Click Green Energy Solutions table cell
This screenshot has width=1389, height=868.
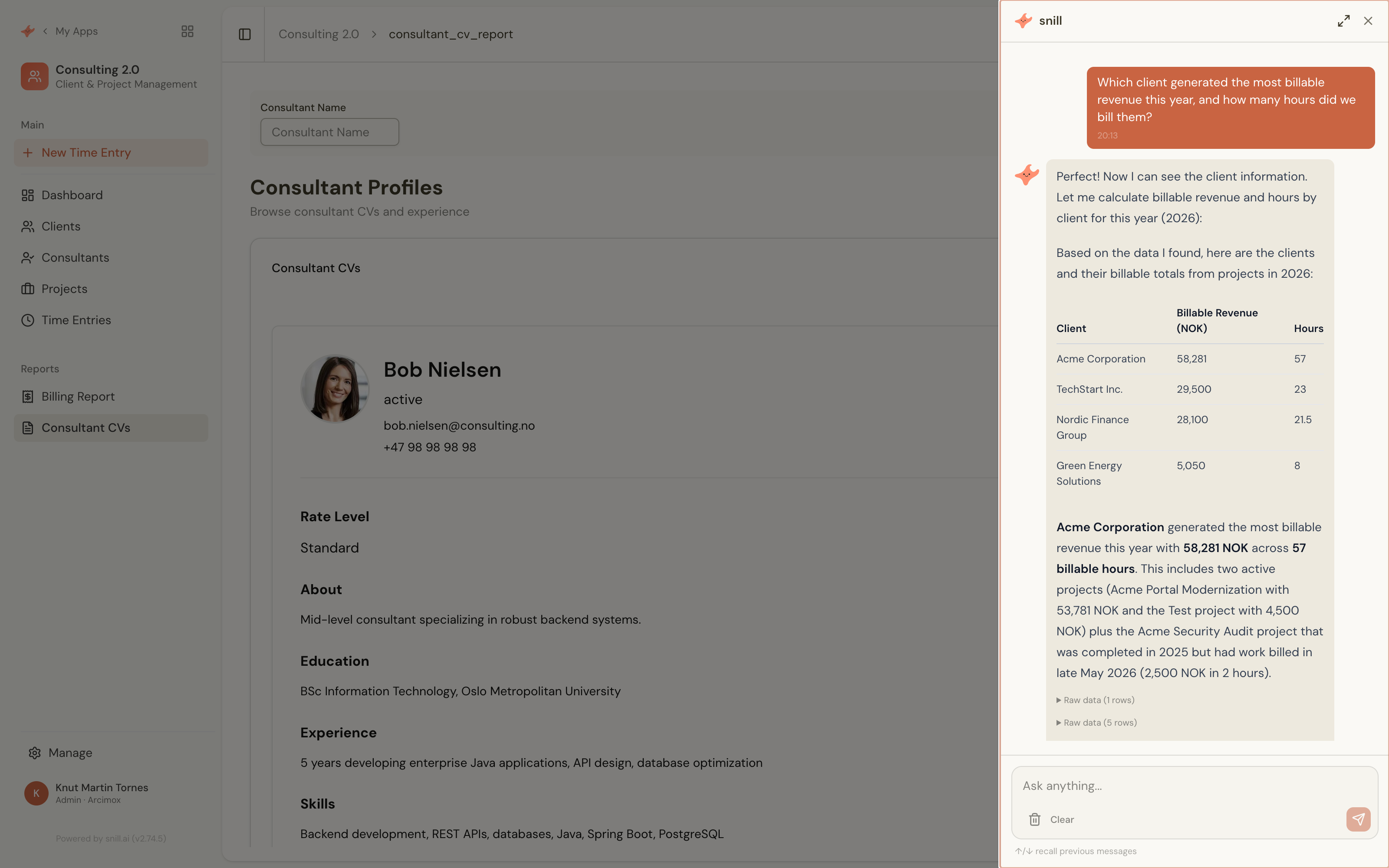1089,473
